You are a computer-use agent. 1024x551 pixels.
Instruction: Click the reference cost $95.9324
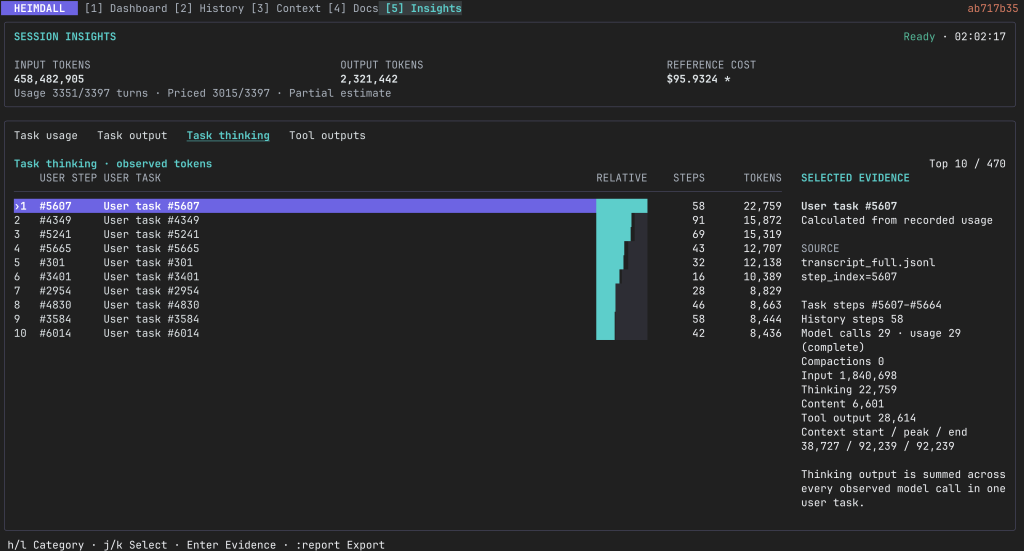692,80
